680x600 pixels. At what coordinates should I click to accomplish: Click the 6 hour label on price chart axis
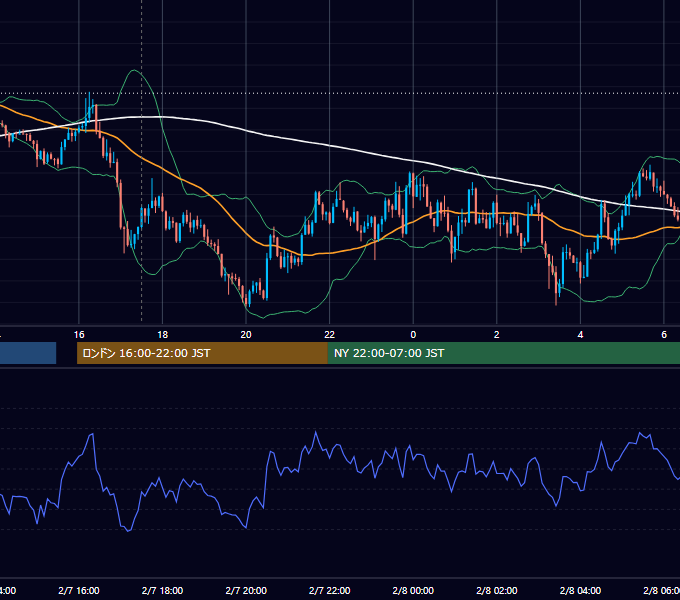pyautogui.click(x=664, y=335)
